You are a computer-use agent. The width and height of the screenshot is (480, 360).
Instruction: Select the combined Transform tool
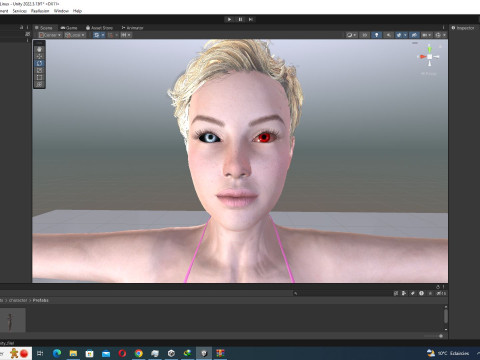coord(39,84)
